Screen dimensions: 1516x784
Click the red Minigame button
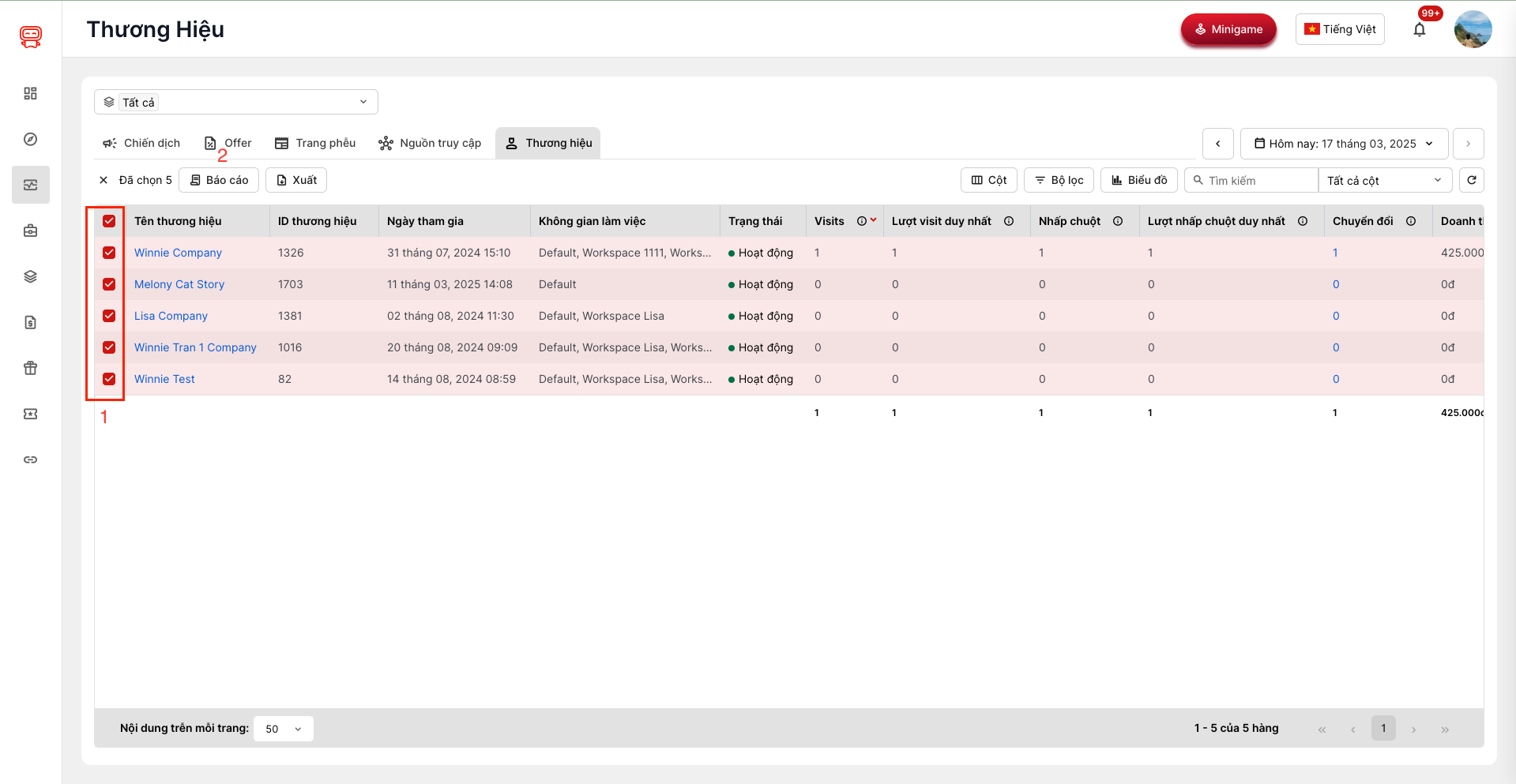click(x=1228, y=30)
